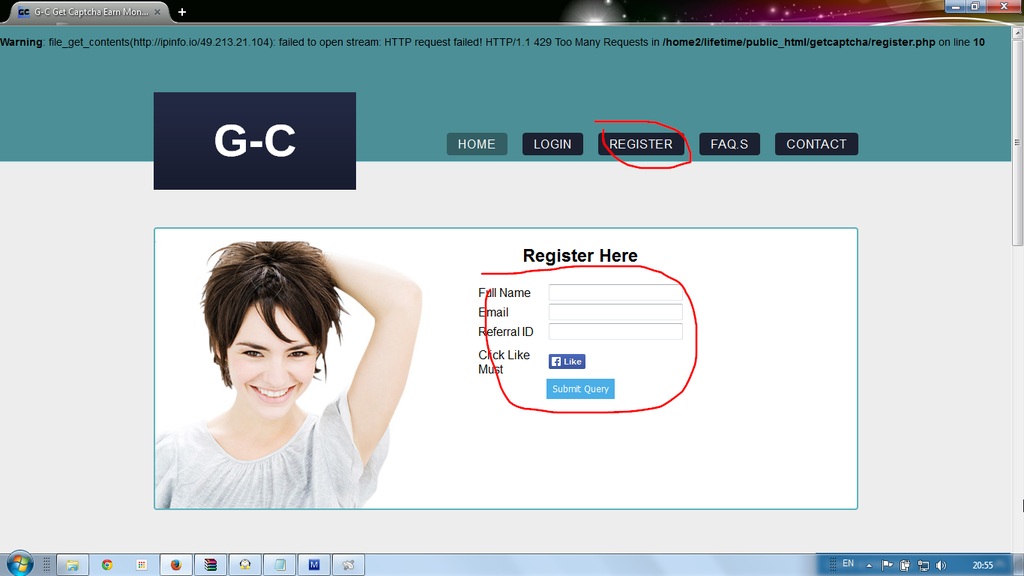The height and width of the screenshot is (576, 1024).
Task: Go to the HOME page
Action: 476,144
